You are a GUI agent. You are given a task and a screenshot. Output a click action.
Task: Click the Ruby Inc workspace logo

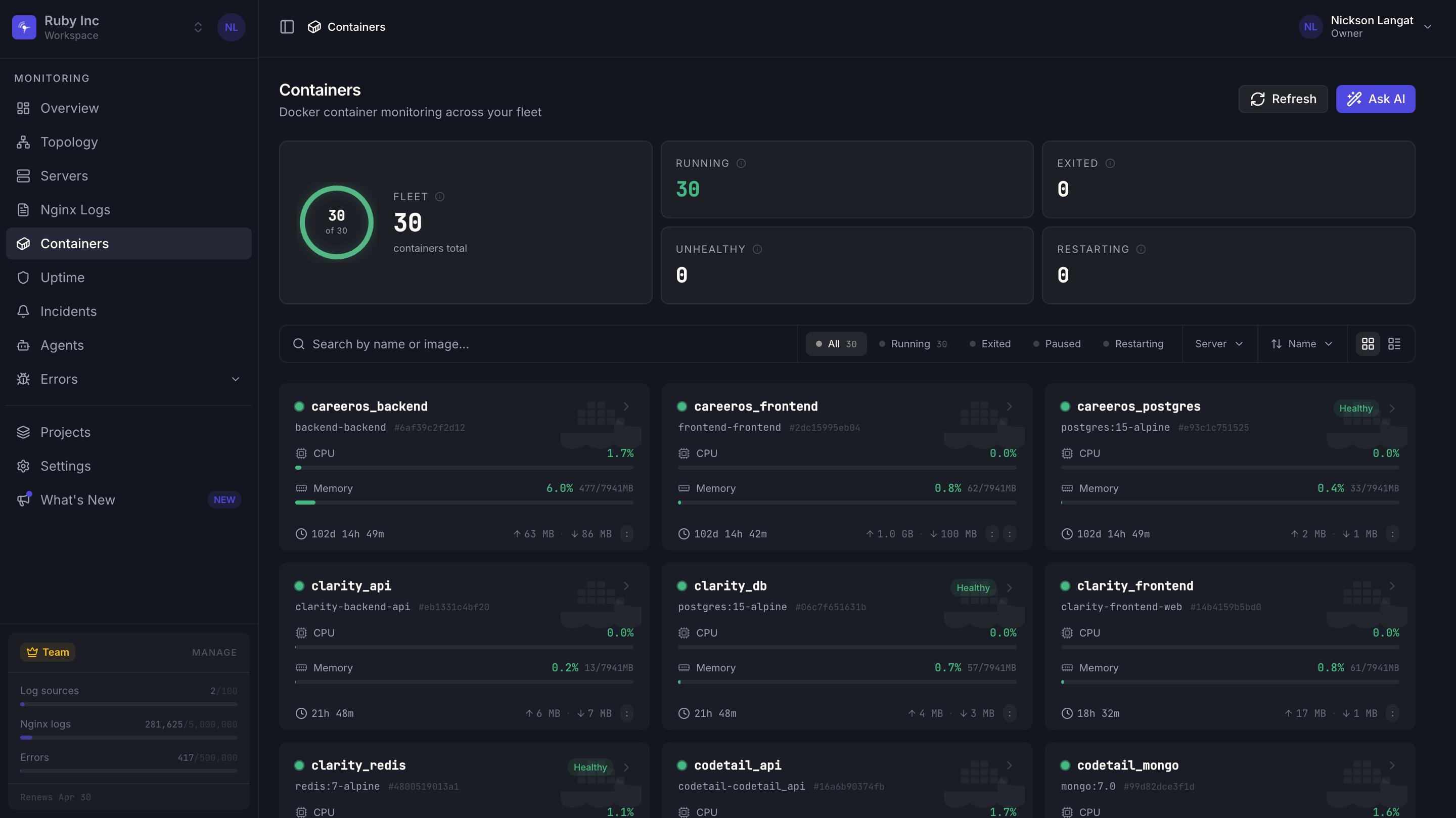point(24,27)
